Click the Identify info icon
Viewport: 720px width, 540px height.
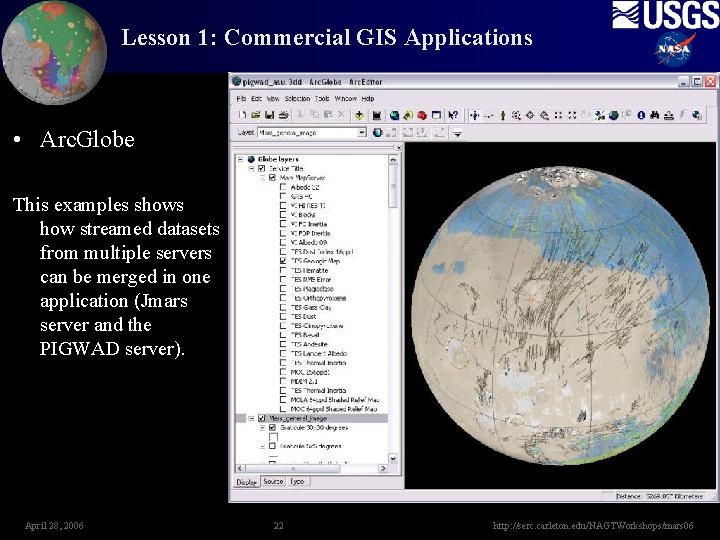(641, 116)
